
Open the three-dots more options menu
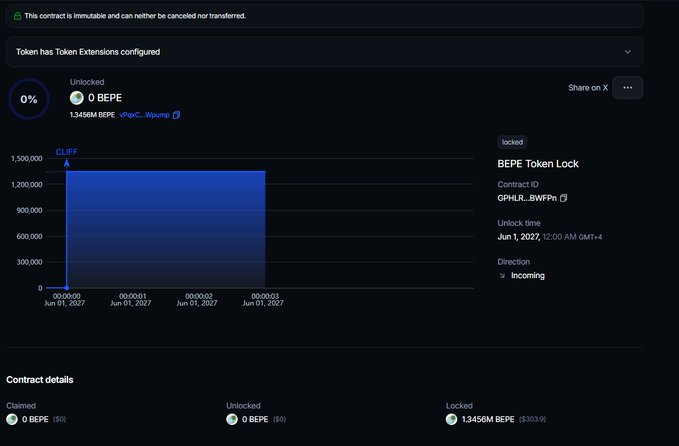[627, 87]
